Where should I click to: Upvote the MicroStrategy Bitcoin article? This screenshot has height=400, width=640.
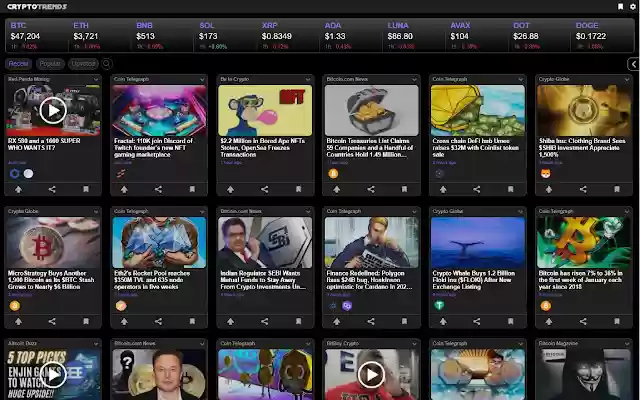click(x=18, y=322)
